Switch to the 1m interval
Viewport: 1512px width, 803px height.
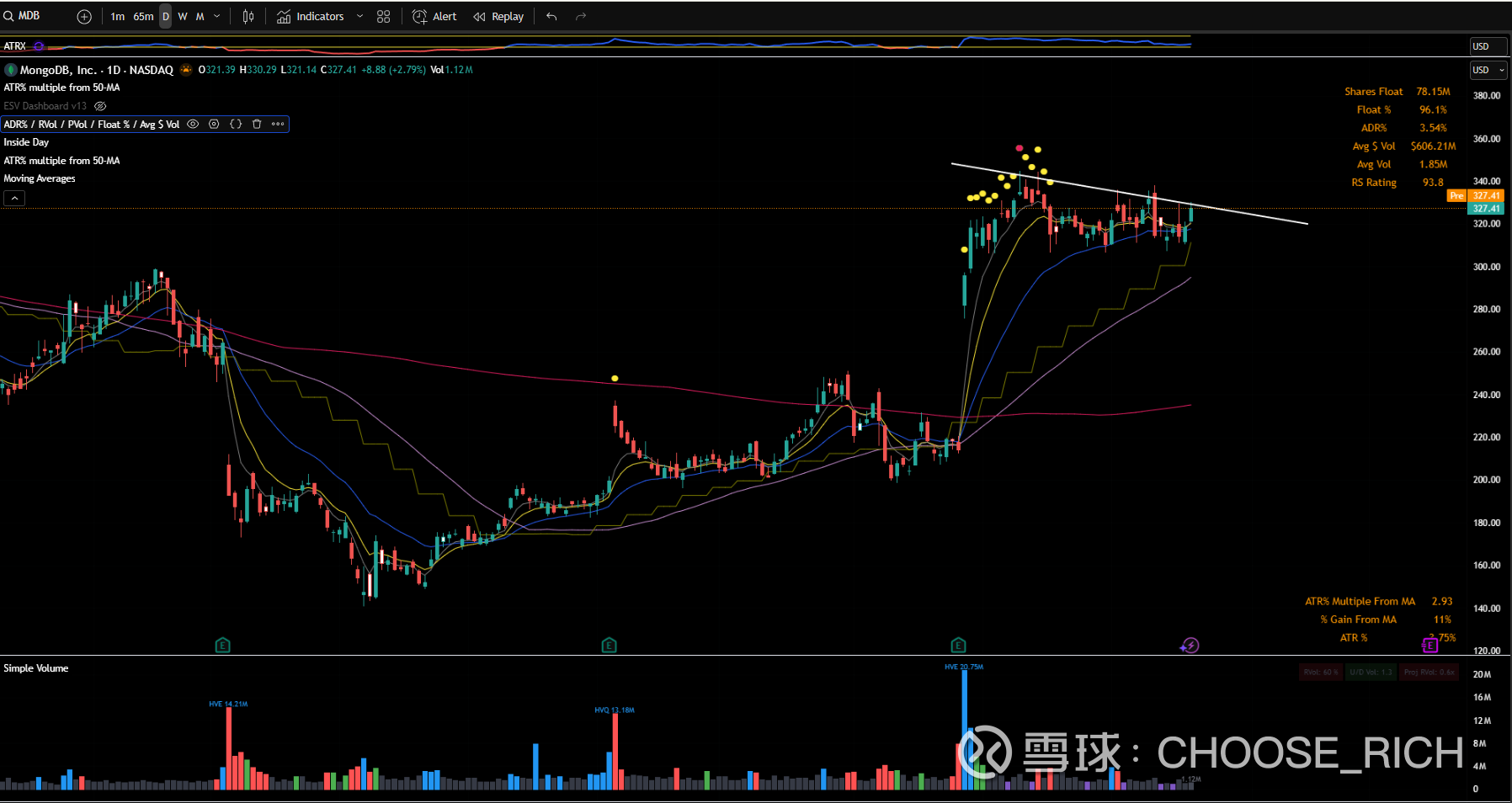click(x=118, y=17)
